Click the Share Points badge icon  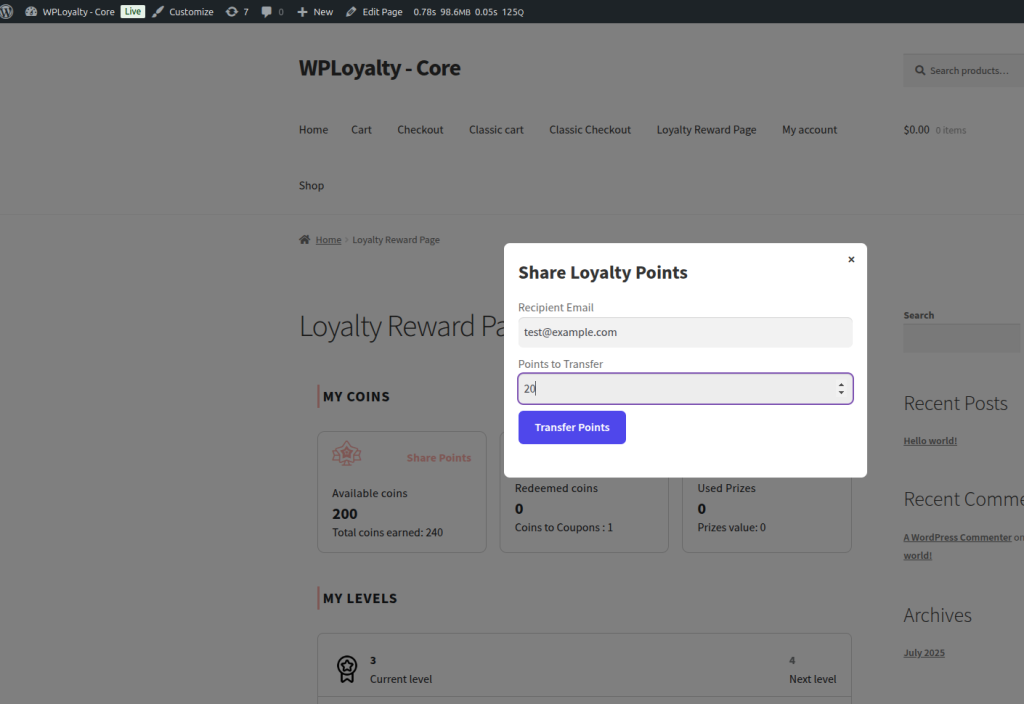click(347, 452)
